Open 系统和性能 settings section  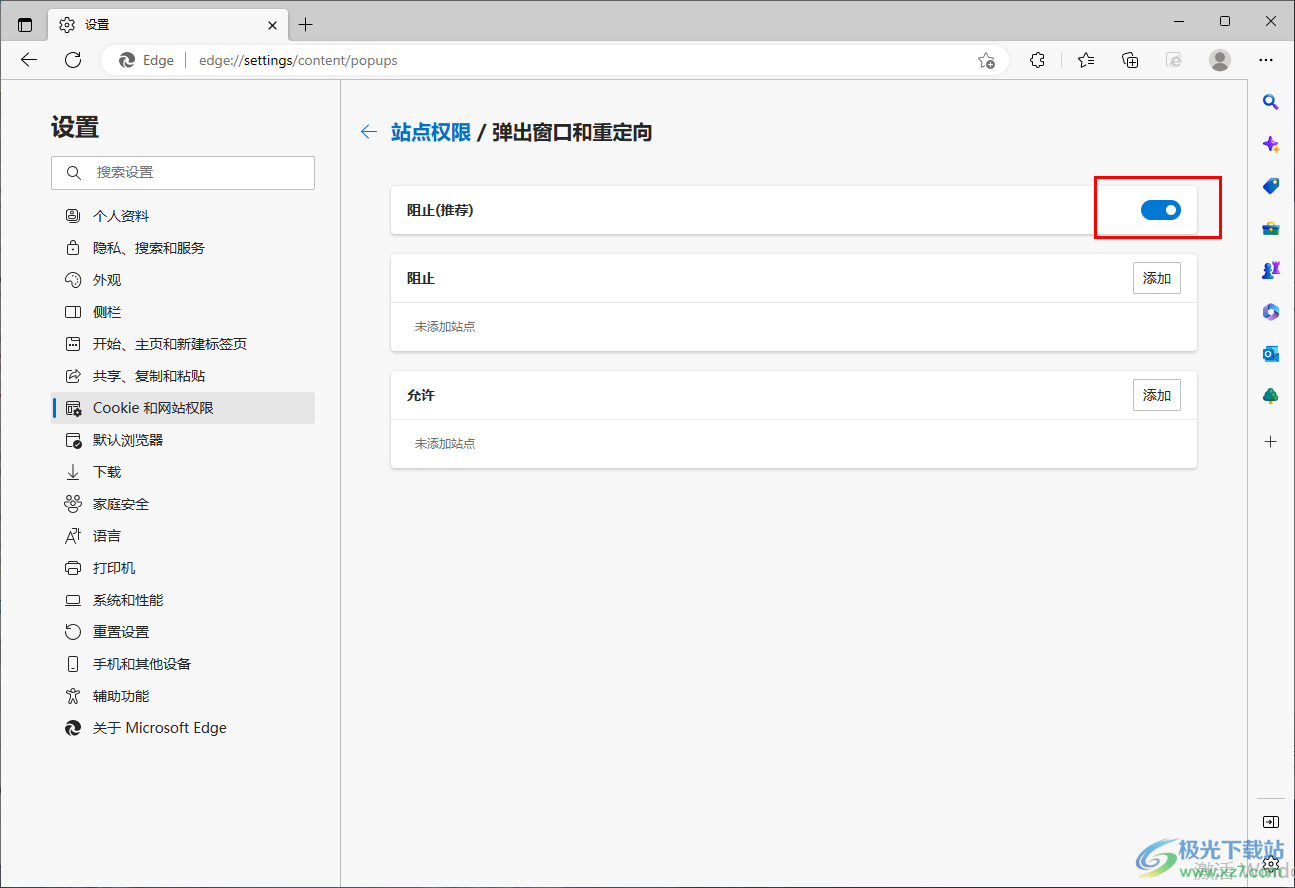click(183, 600)
